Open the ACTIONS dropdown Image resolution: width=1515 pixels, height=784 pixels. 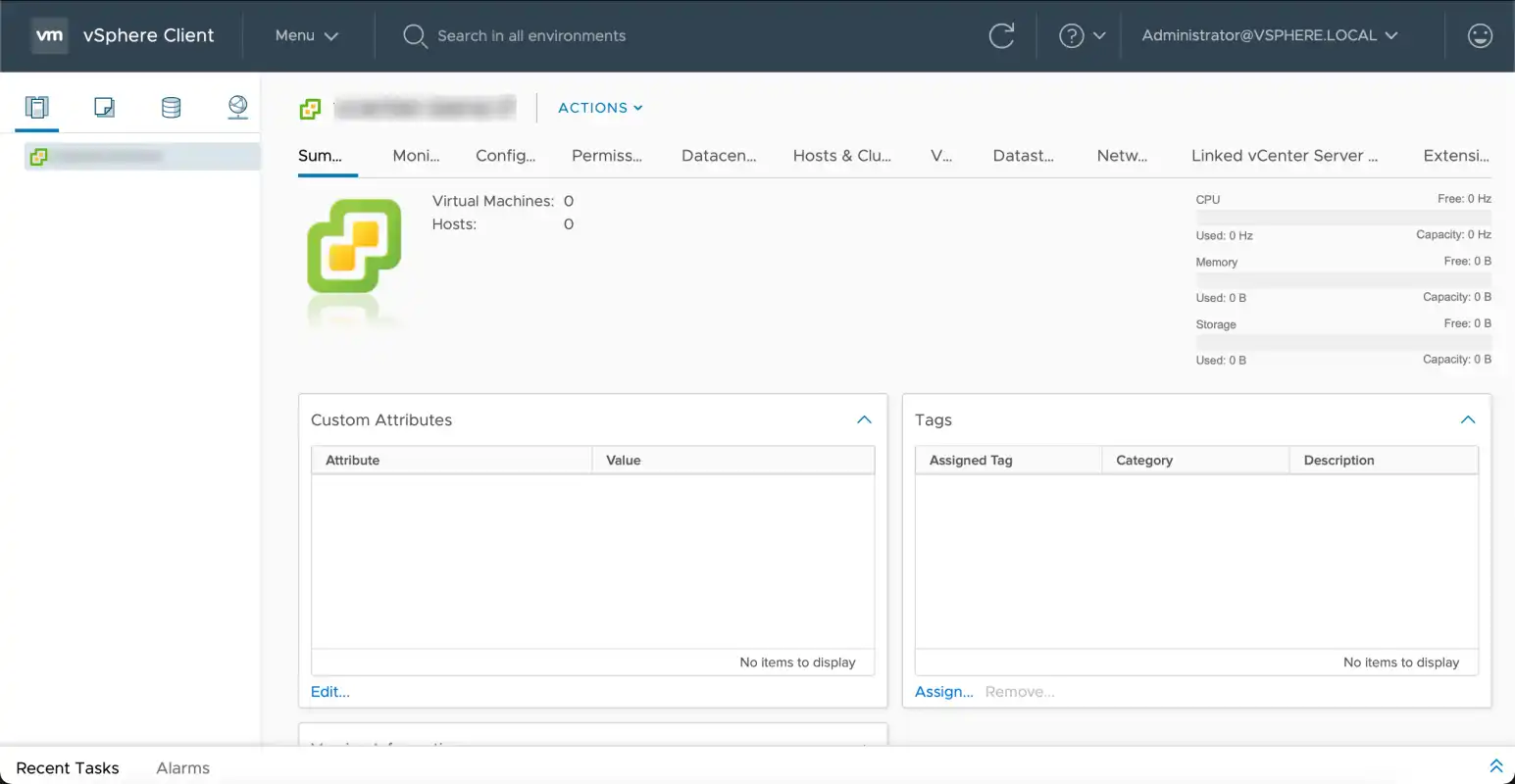600,108
